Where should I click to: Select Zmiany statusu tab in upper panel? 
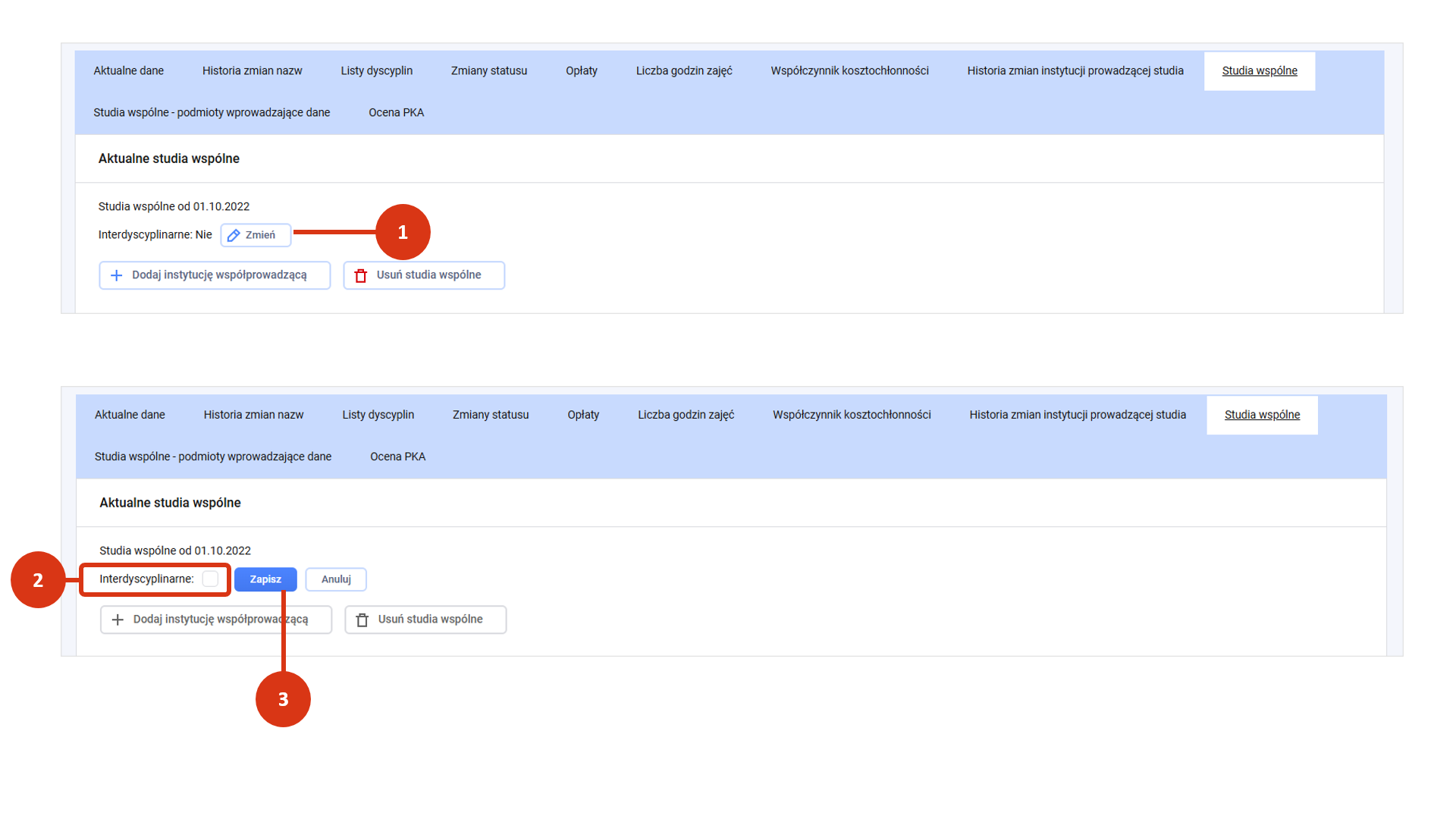[488, 71]
